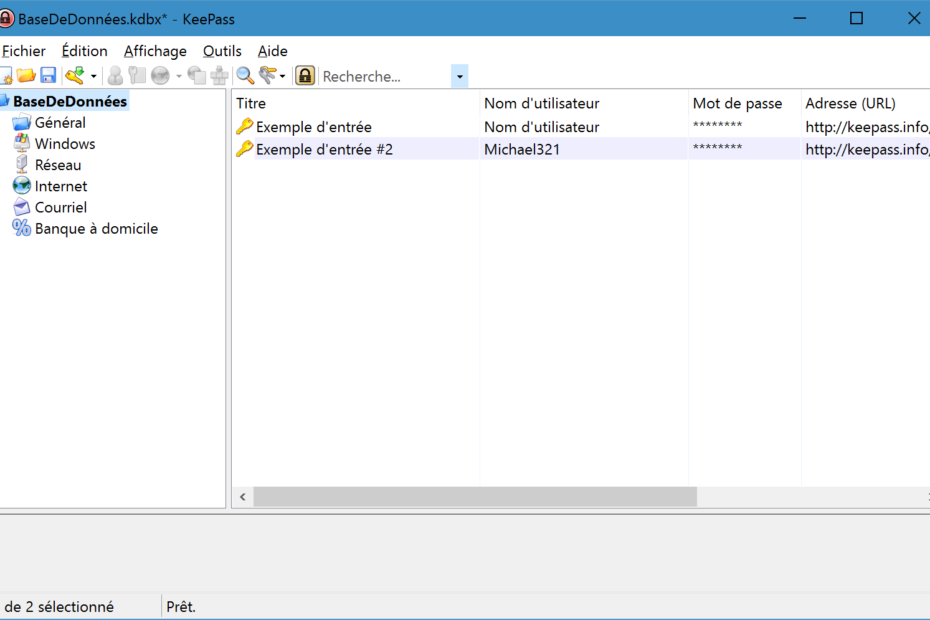Lock the workspace with the padlock icon

(x=305, y=76)
